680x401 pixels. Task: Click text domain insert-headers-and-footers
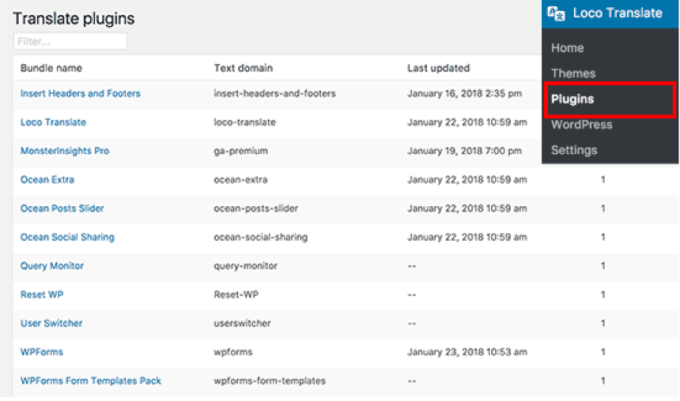pos(275,93)
